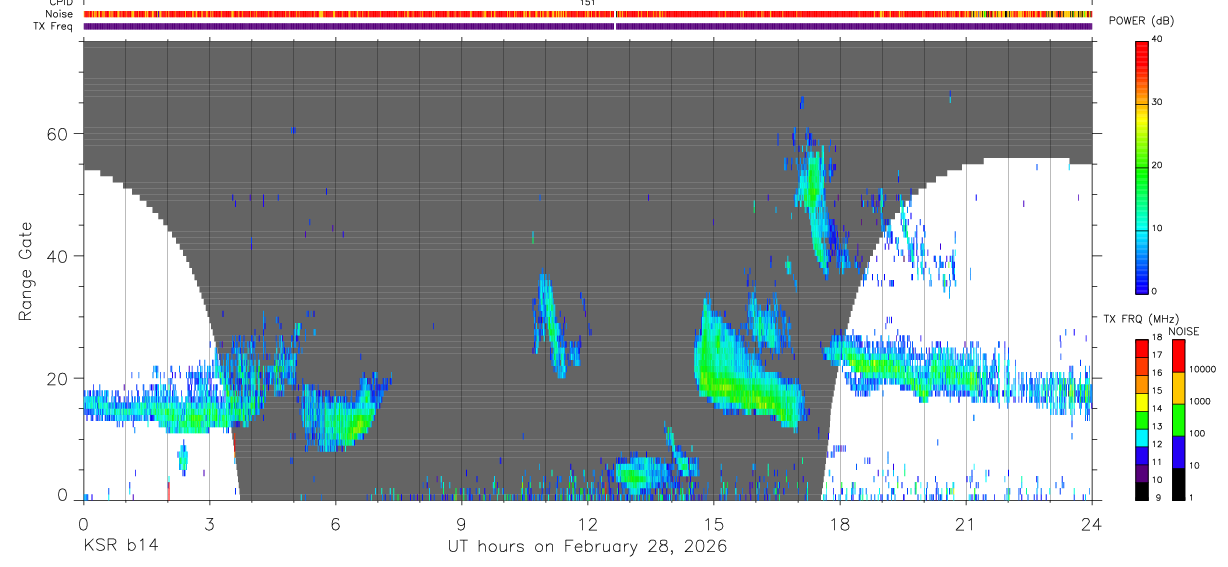Click the "KSR b14" radar beam label
The image size is (1228, 567).
[x=120, y=546]
